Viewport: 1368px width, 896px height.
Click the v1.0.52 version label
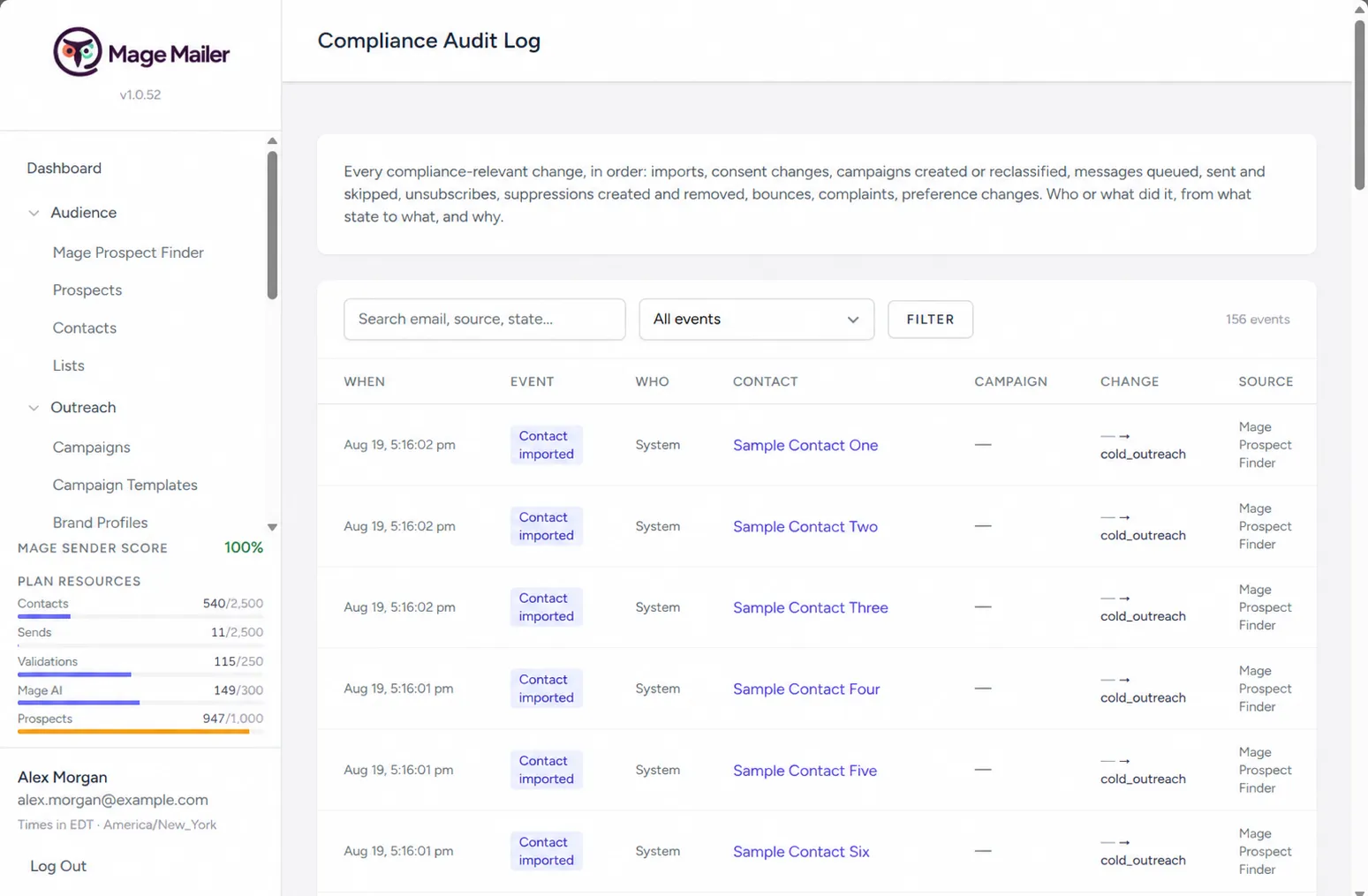tap(140, 95)
